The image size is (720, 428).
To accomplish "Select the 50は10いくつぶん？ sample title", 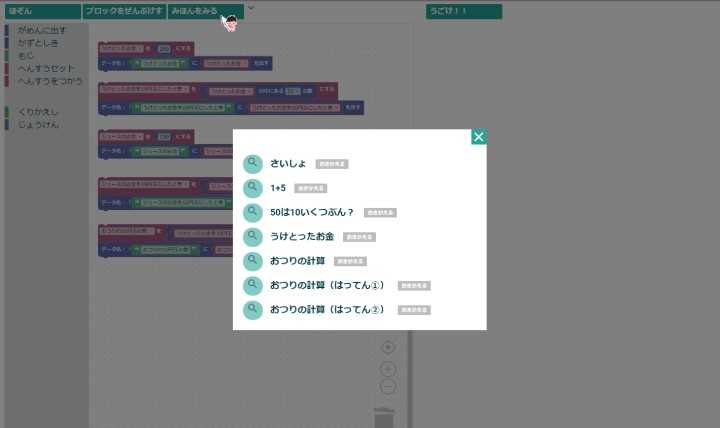I will point(312,212).
